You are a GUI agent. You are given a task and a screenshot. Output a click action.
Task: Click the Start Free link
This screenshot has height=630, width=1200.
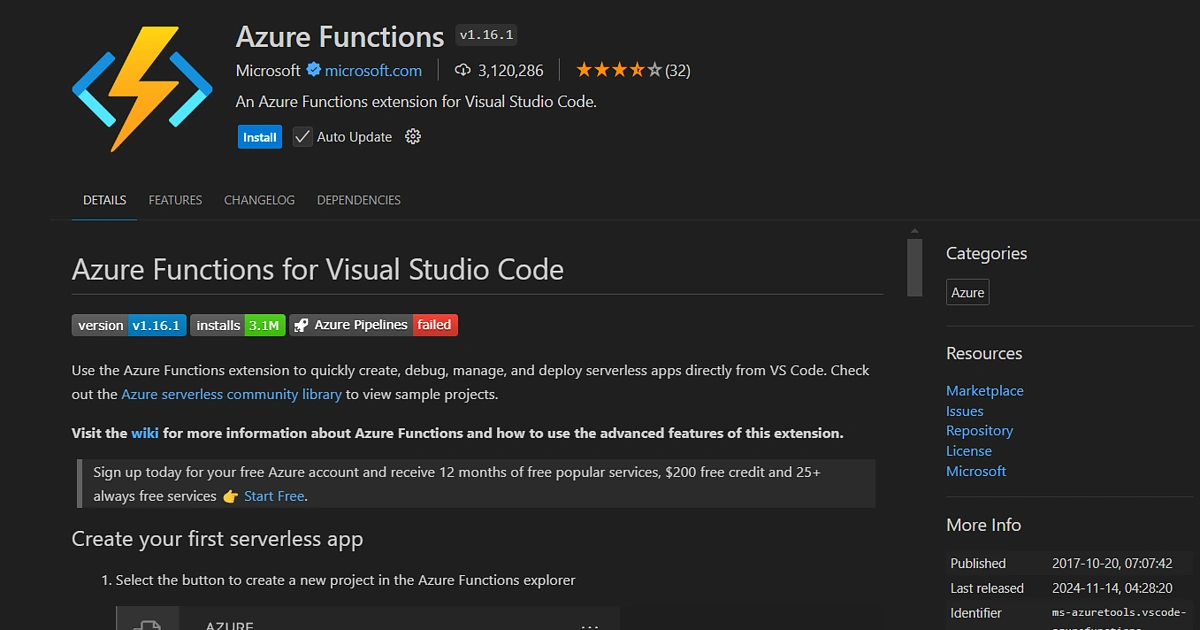273,495
